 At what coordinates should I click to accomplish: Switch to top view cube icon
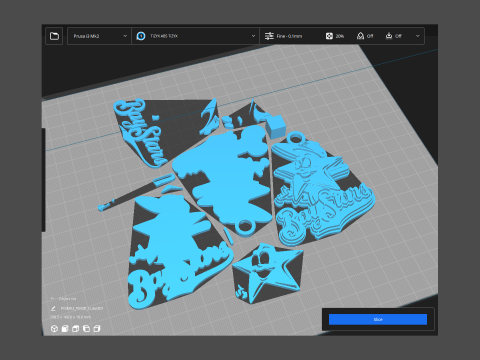(76, 329)
